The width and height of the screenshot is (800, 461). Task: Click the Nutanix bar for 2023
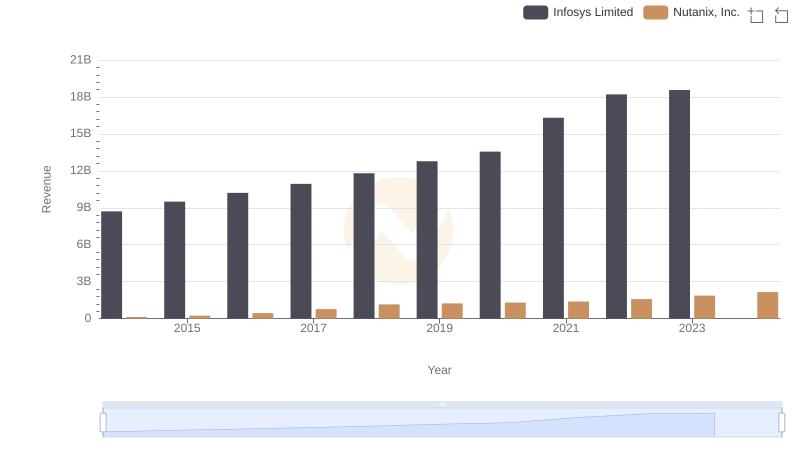pyautogui.click(x=705, y=307)
